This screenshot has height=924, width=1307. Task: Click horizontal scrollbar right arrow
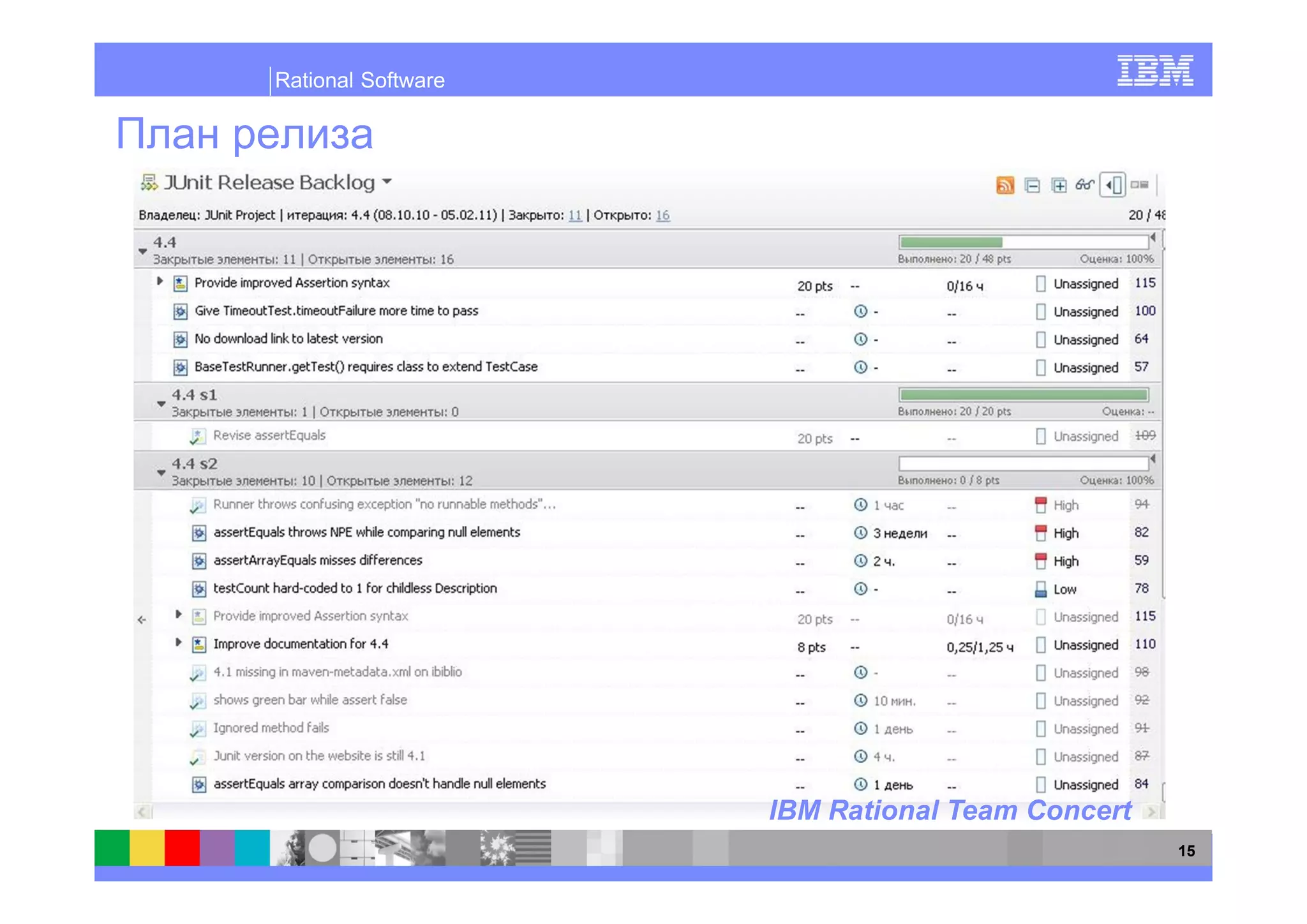click(x=1152, y=812)
